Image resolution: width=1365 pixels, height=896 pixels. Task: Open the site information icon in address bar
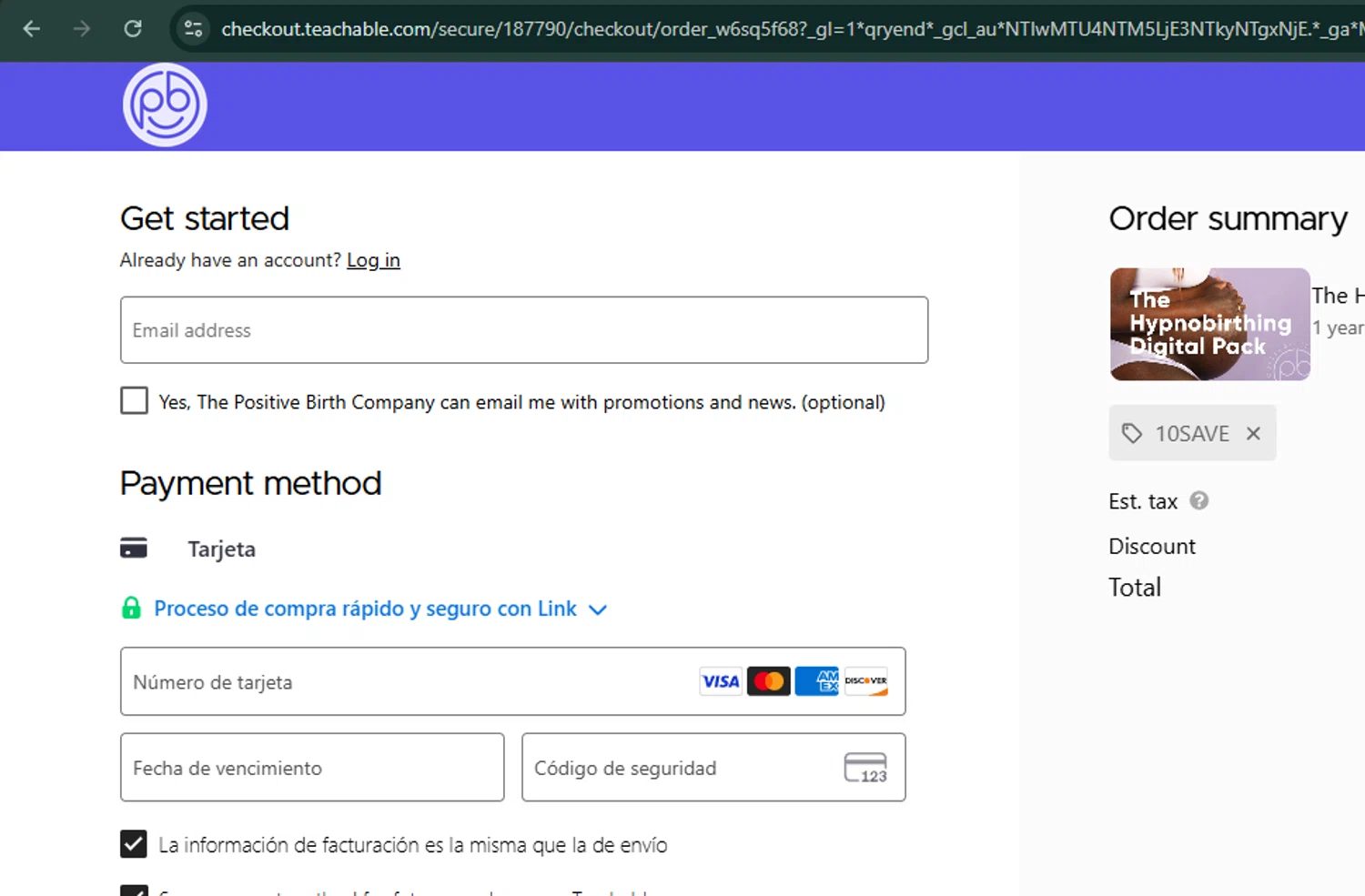tap(193, 29)
